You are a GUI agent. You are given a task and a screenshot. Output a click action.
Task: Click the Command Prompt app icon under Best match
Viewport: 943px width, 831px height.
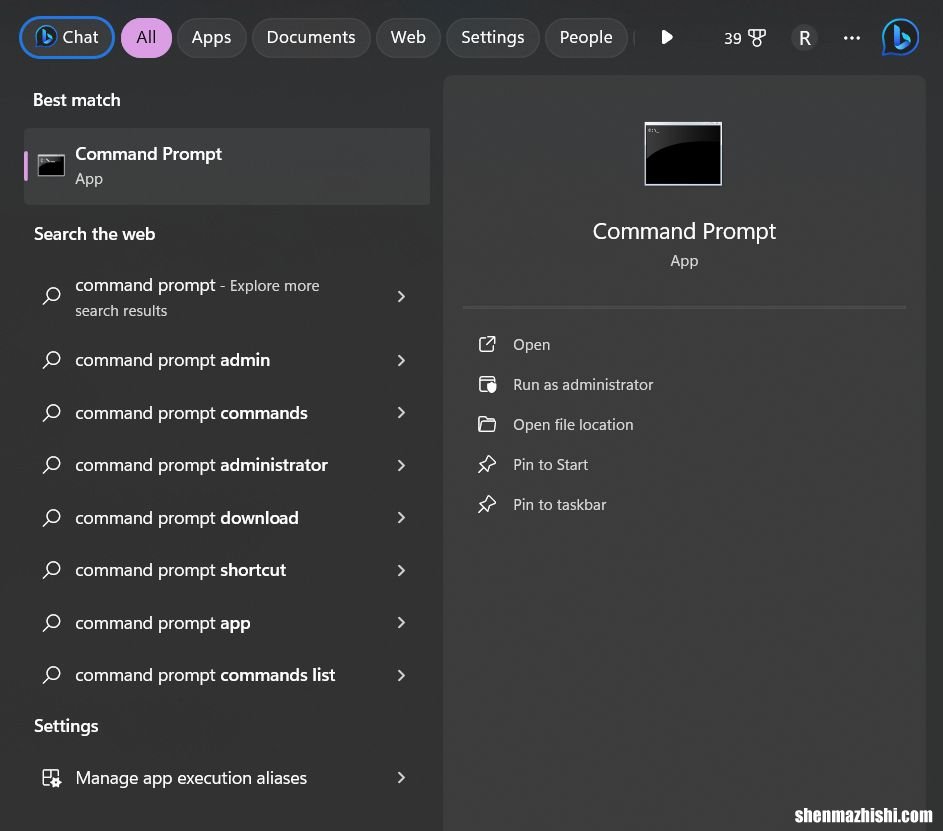50,165
